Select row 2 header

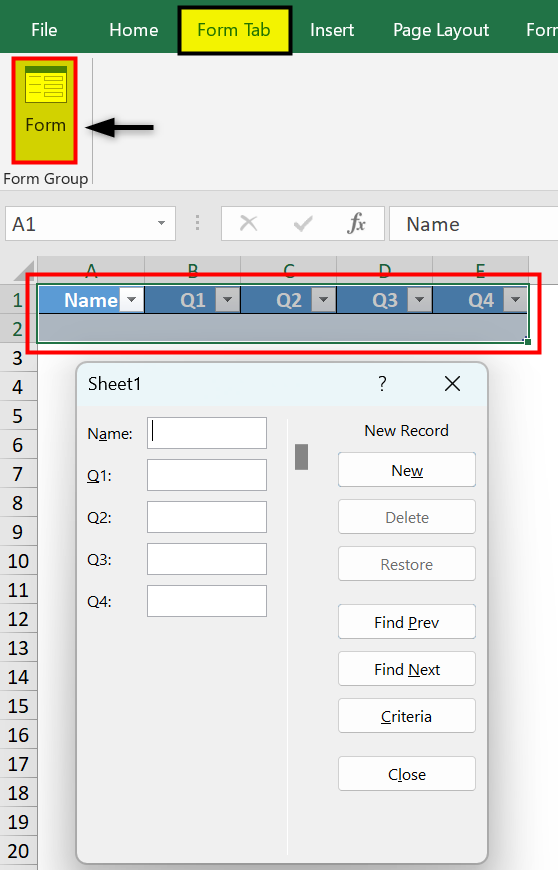point(18,329)
